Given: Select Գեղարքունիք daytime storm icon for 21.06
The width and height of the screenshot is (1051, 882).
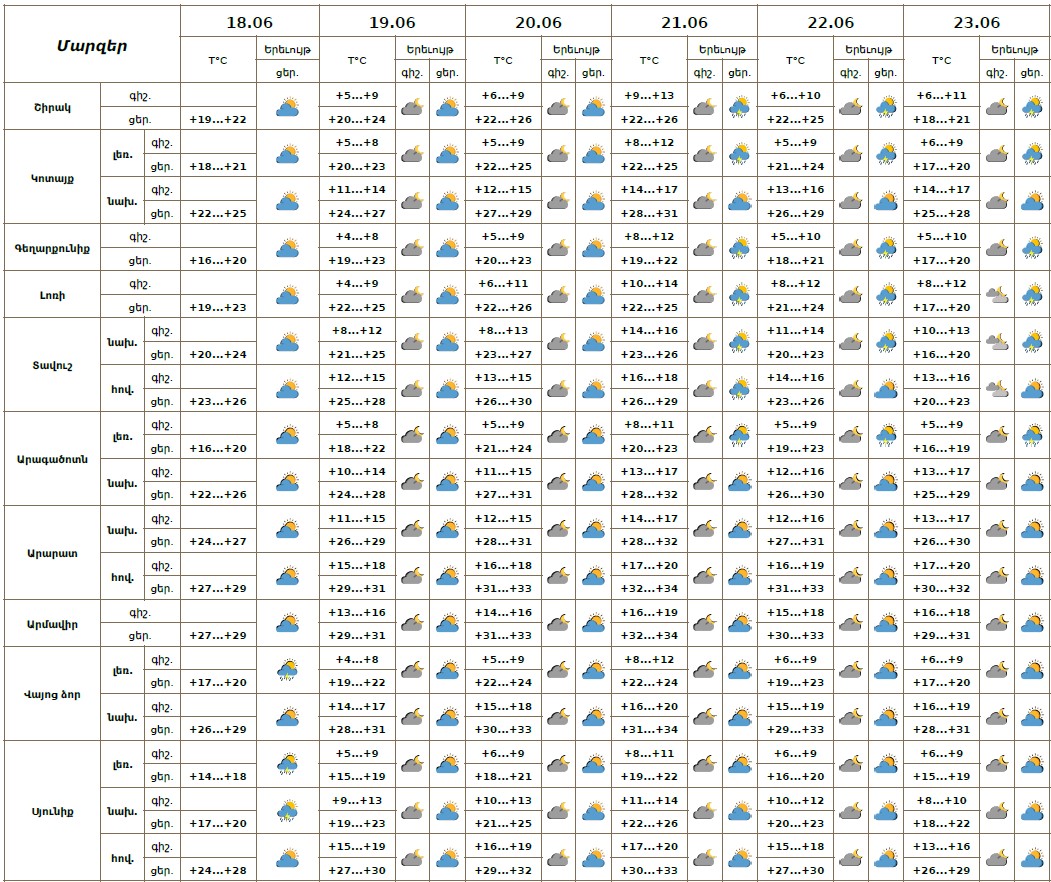Looking at the screenshot, I should [x=740, y=248].
